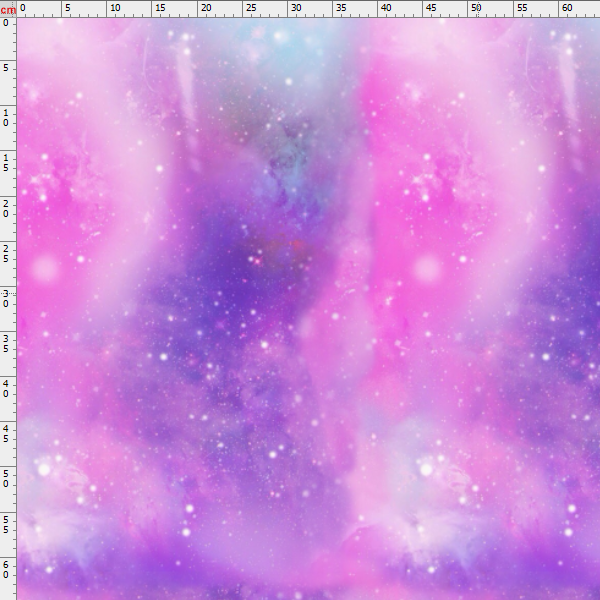Viewport: 600px width, 600px height.
Task: Click the 10 mark on horizontal ruler
Action: tap(115, 7)
